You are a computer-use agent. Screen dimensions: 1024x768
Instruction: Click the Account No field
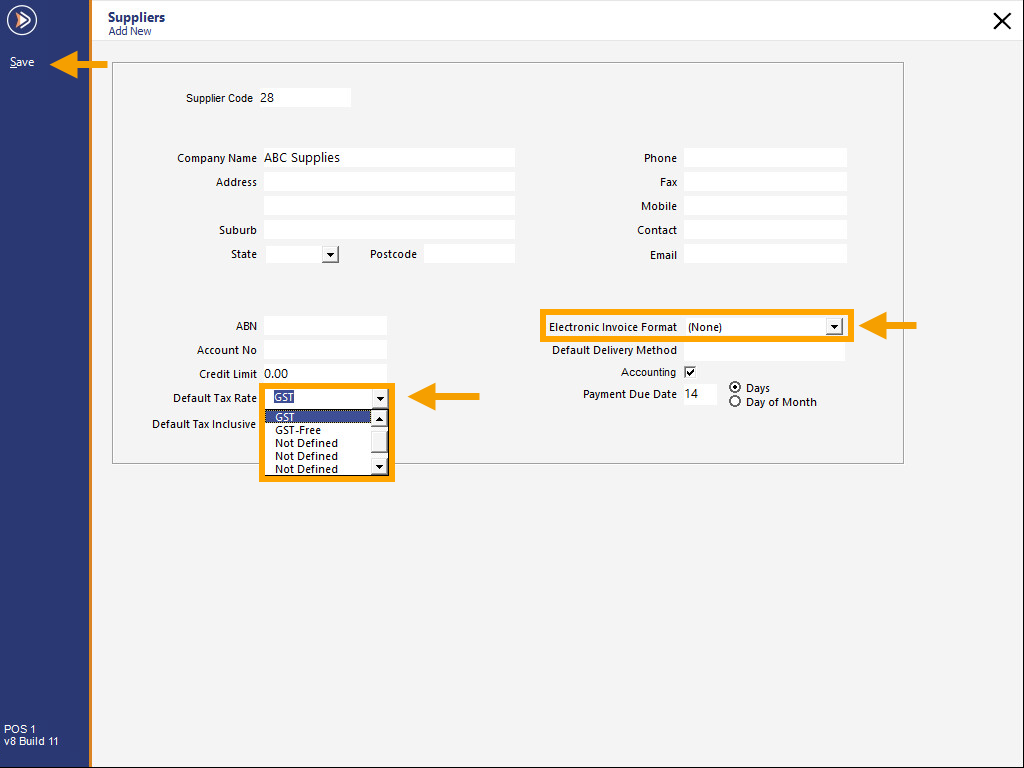click(325, 350)
